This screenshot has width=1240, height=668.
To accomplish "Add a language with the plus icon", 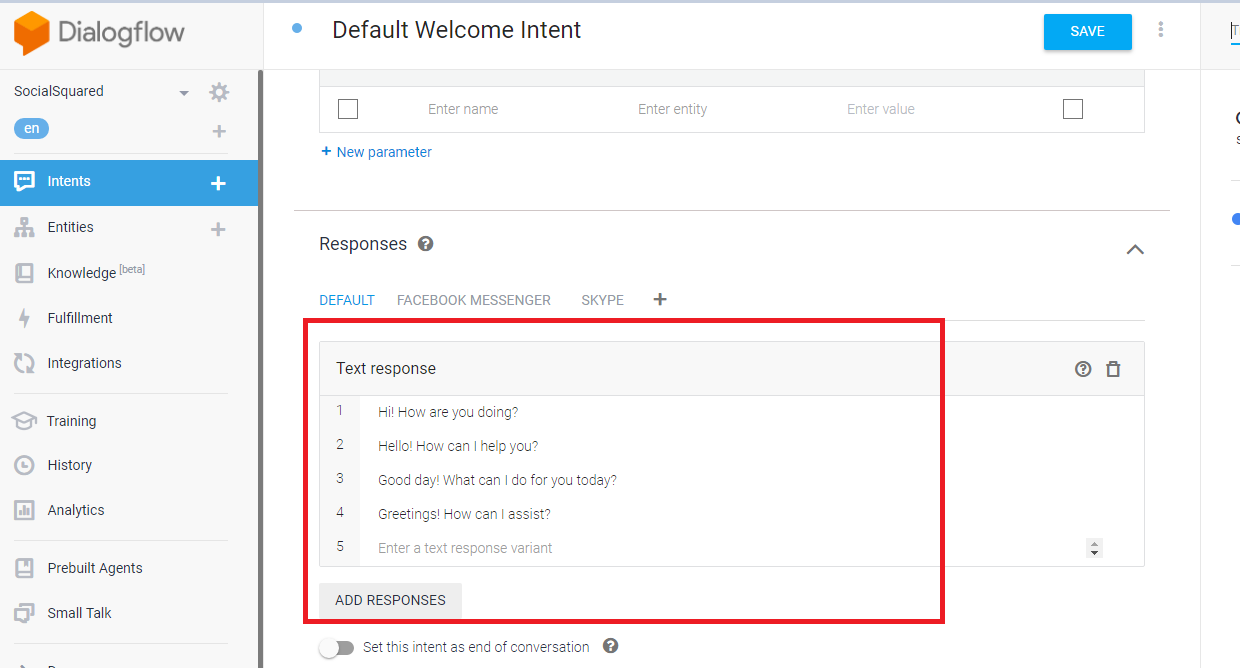I will pos(219,131).
